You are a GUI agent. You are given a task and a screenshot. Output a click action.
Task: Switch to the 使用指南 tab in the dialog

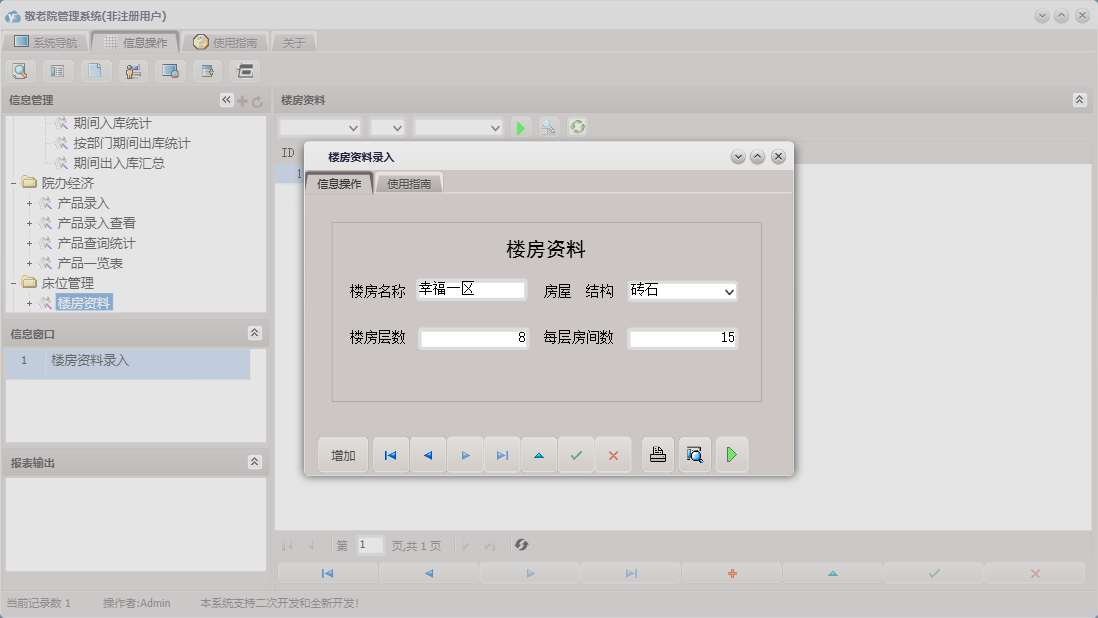[408, 183]
